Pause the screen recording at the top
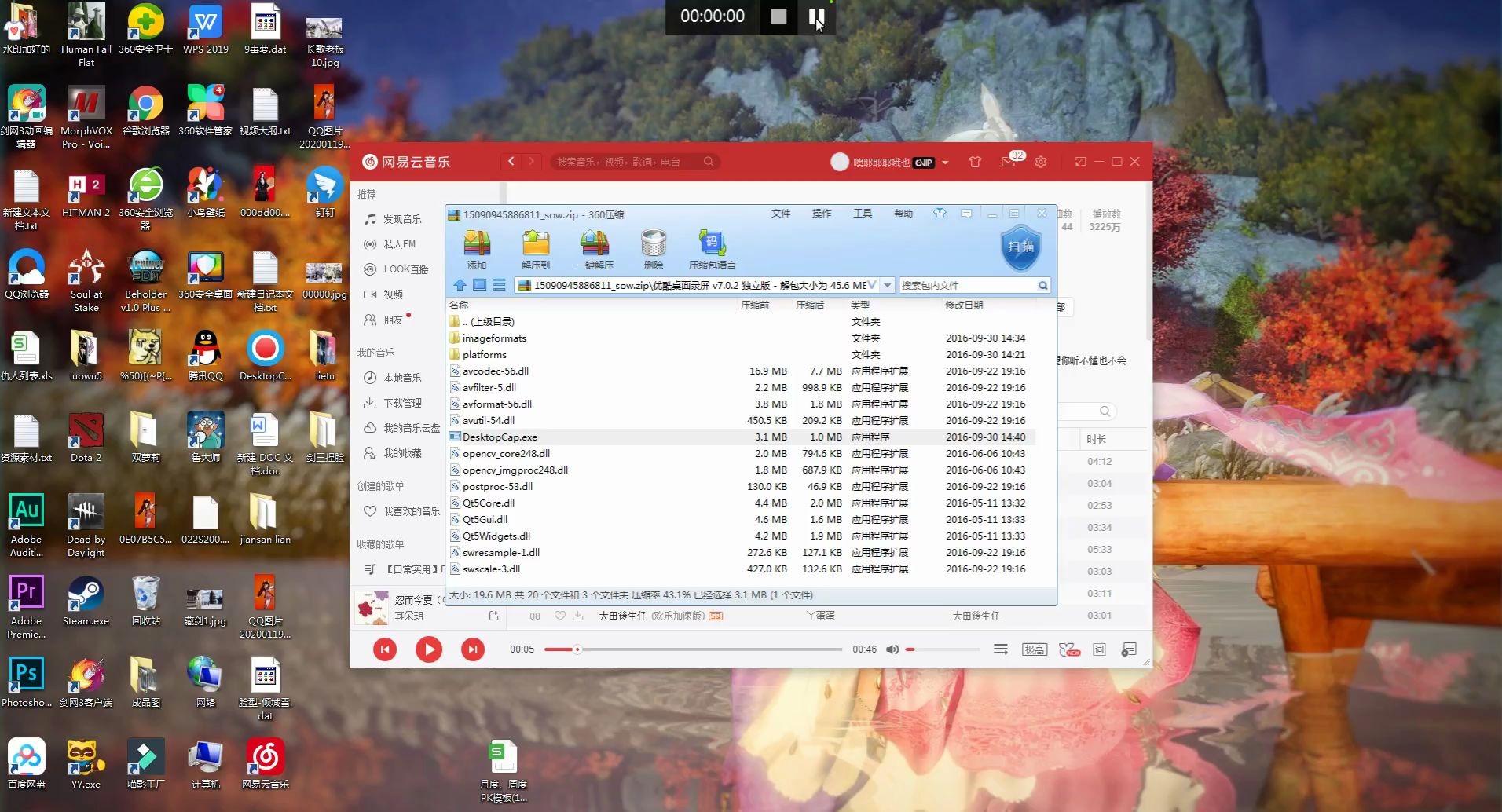Screen dimensions: 1502x812 [x=816, y=16]
